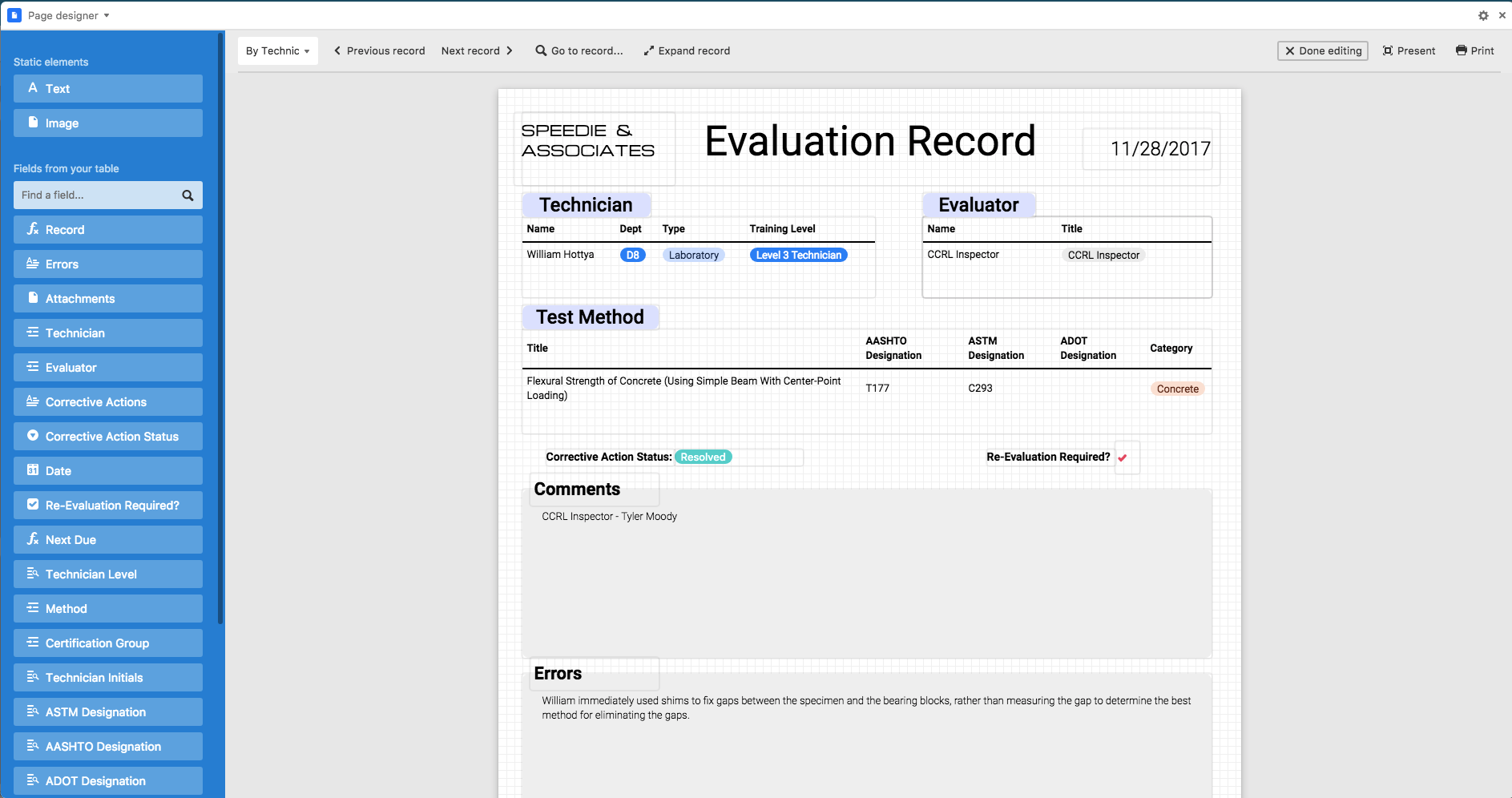
Task: Go to Next record
Action: point(477,50)
